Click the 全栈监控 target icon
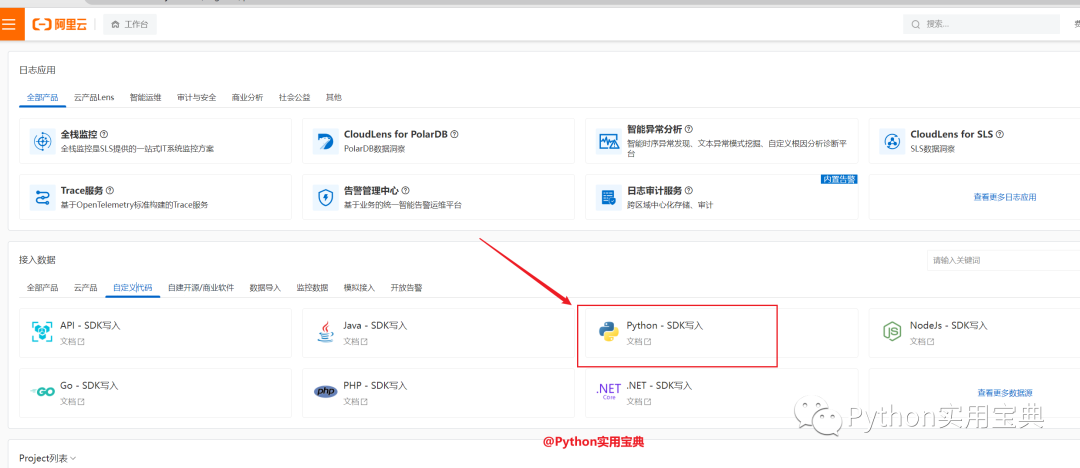Image resolution: width=1080 pixels, height=468 pixels. pyautogui.click(x=43, y=141)
